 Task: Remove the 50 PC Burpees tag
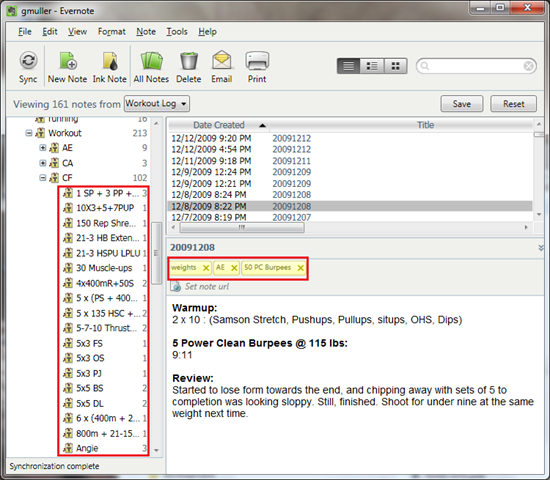pyautogui.click(x=301, y=268)
